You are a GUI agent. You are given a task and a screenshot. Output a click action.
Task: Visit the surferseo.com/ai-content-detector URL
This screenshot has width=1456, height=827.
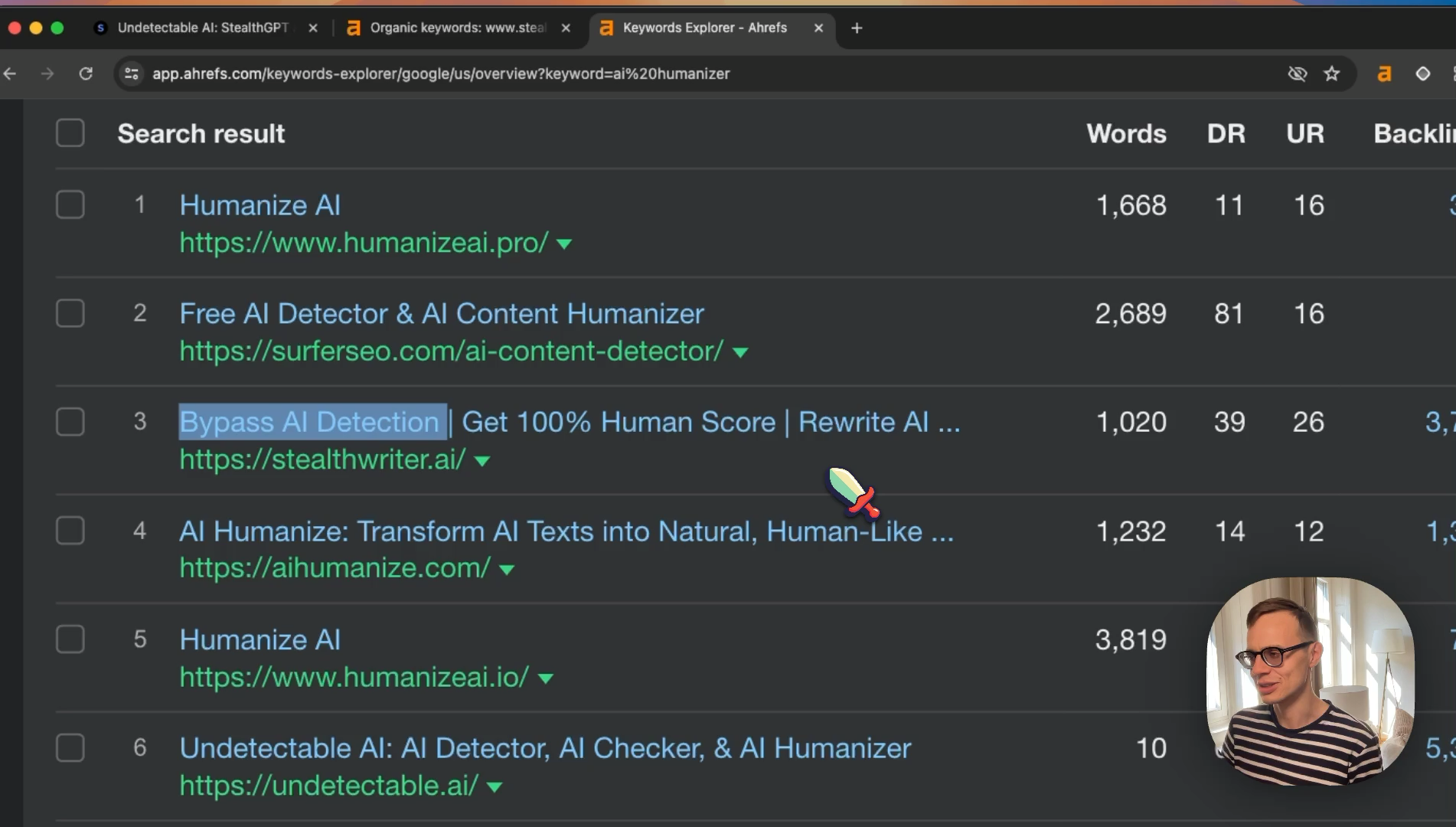(x=451, y=351)
